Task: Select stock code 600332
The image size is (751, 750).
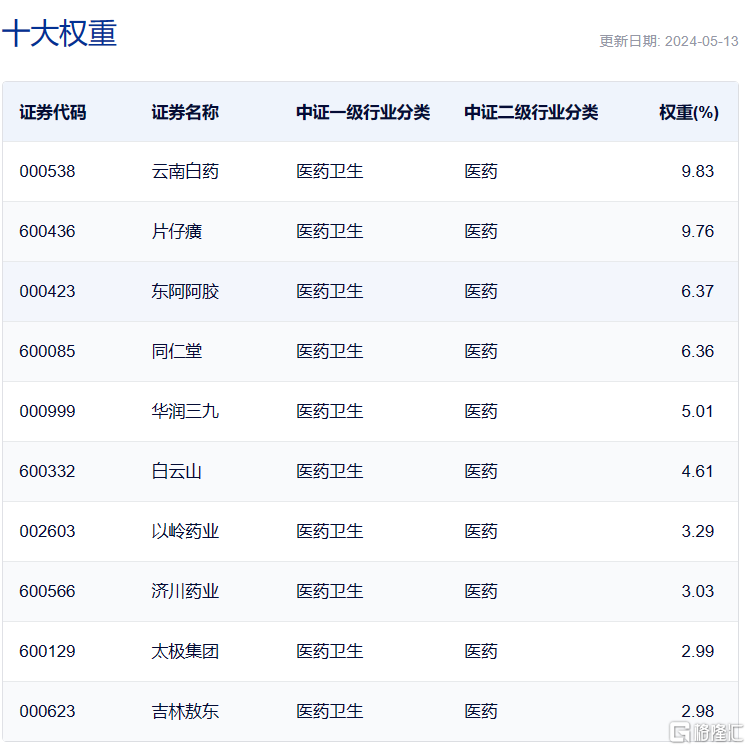Action: (x=47, y=471)
